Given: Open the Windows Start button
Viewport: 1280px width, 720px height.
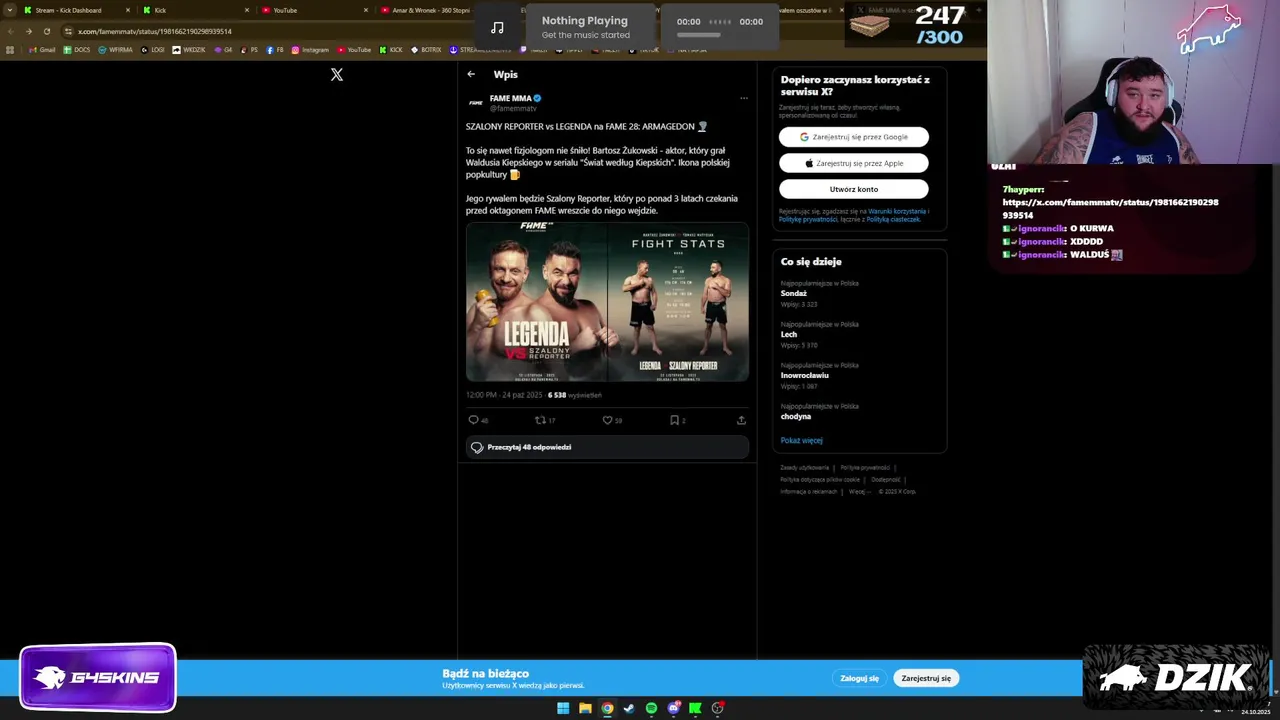Looking at the screenshot, I should click(563, 708).
